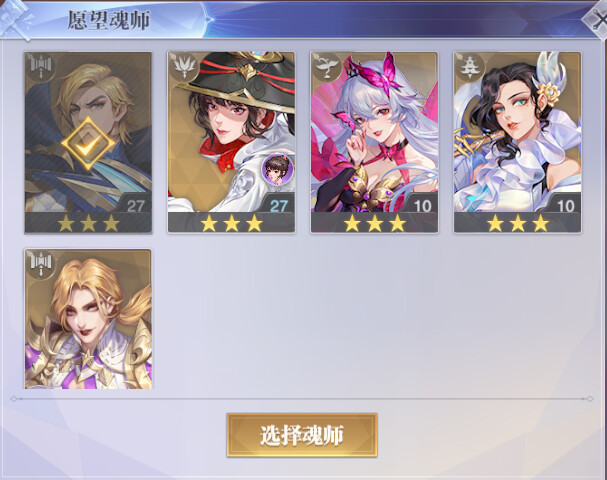Close the wish soul master dialog
The image size is (607, 480).
(598, 19)
